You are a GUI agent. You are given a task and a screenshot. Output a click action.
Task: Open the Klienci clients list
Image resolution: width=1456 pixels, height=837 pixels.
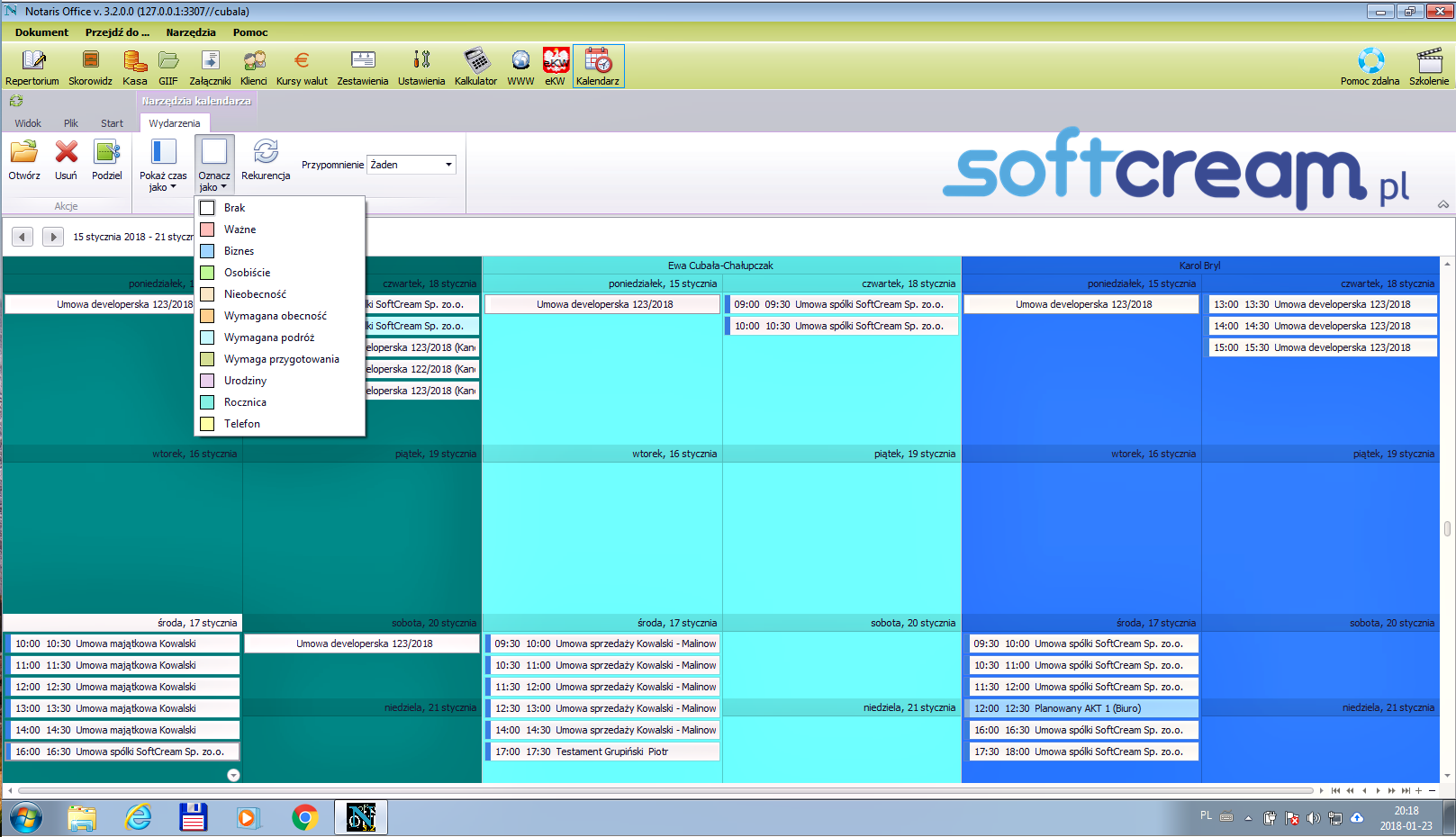(254, 67)
